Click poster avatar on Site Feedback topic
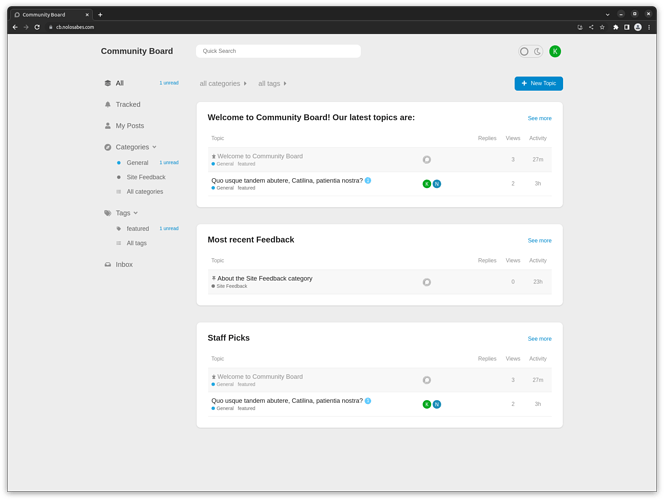This screenshot has width=664, height=500. tap(426, 282)
